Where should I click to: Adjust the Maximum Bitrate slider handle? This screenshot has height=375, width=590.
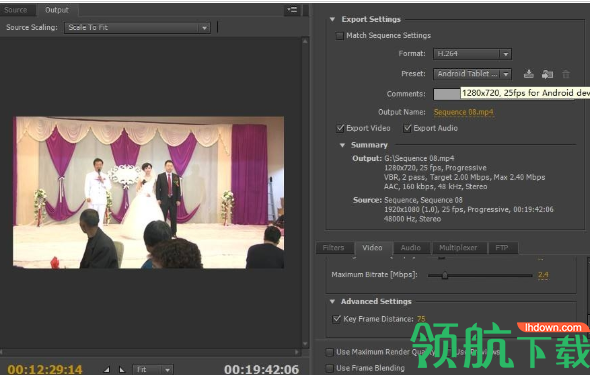pos(445,275)
